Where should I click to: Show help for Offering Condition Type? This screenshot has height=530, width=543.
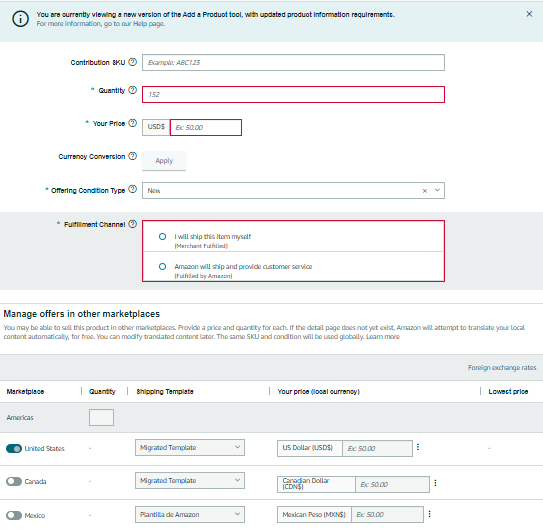coord(133,189)
